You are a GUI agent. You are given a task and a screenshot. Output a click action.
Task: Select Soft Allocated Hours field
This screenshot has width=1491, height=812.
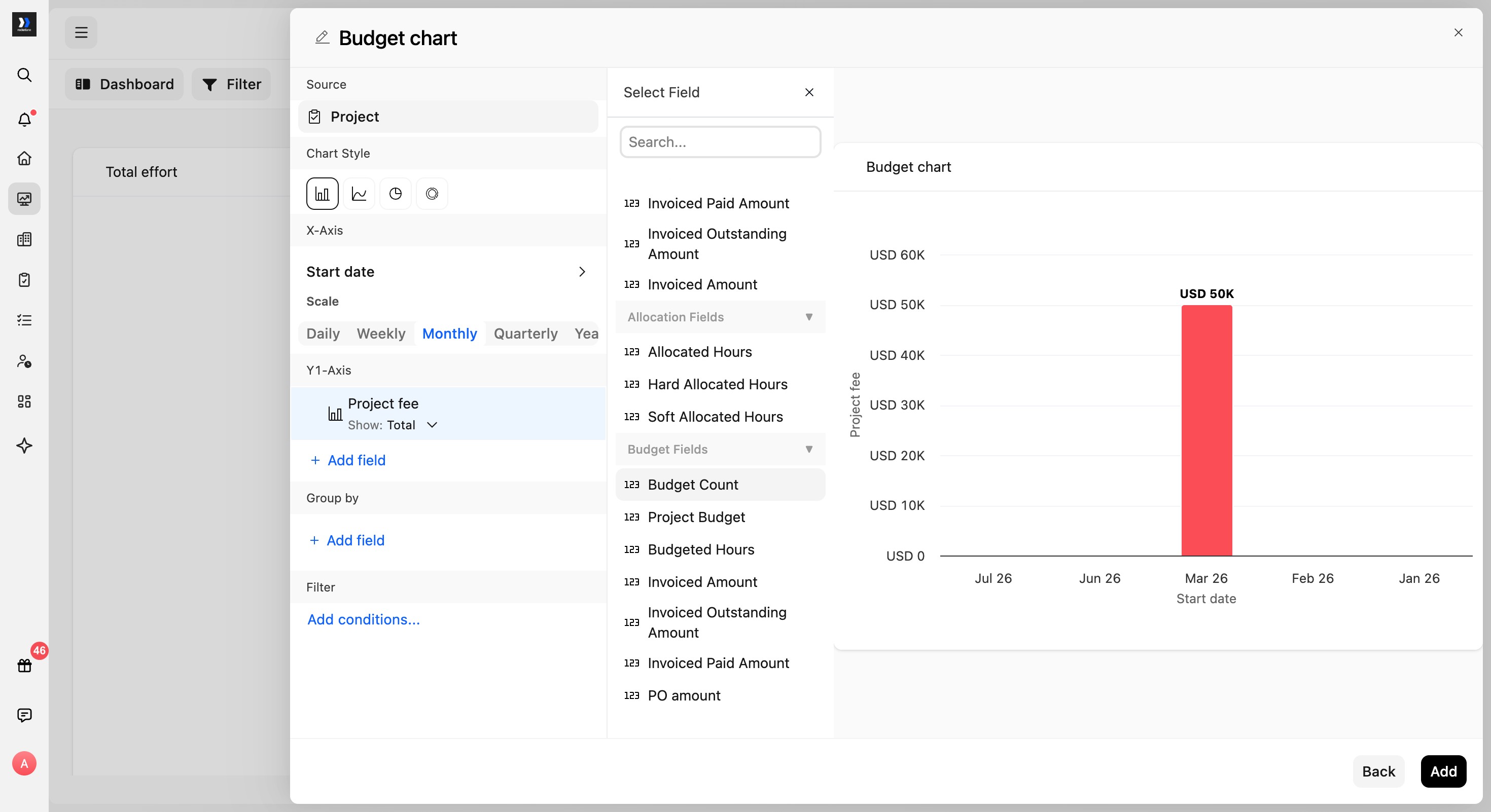click(720, 417)
